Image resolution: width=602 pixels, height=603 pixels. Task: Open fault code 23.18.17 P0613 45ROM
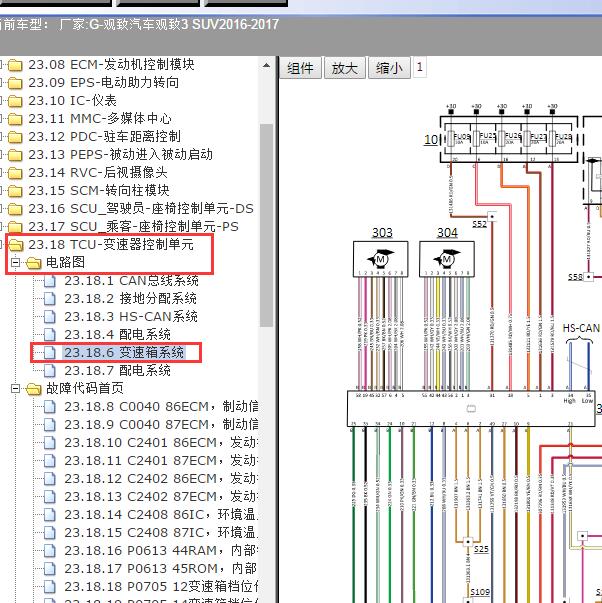pos(161,568)
